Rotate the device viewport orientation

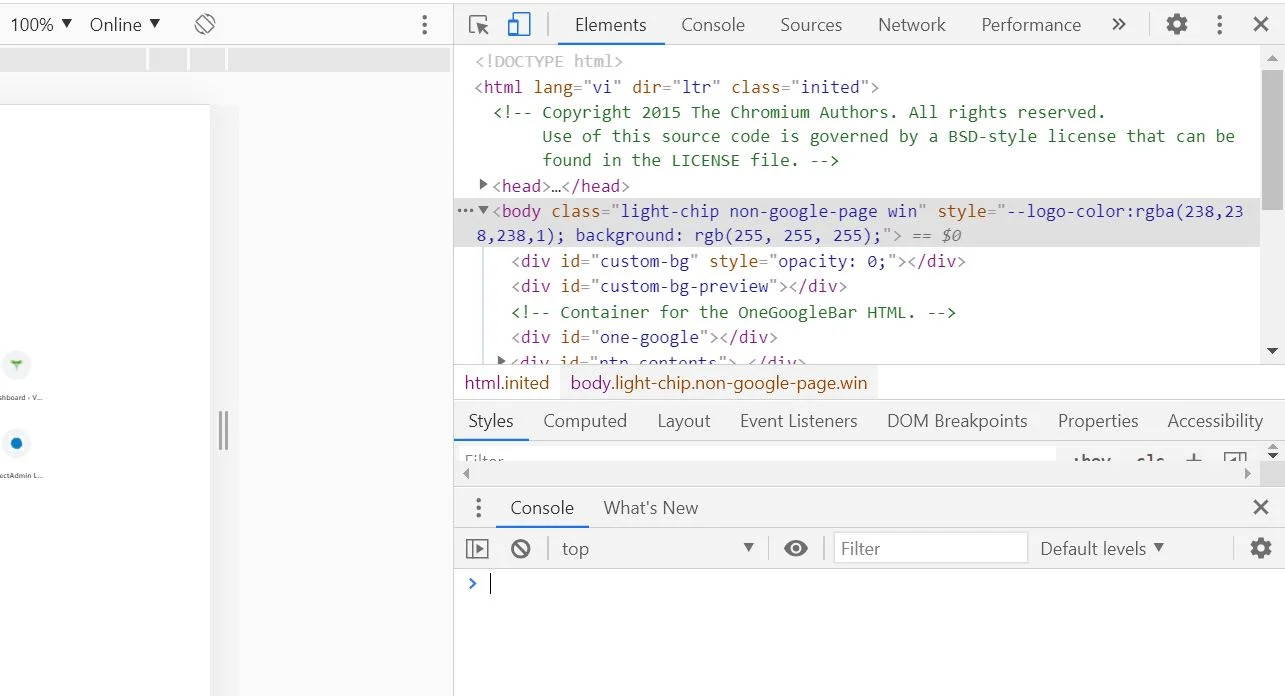coord(205,24)
